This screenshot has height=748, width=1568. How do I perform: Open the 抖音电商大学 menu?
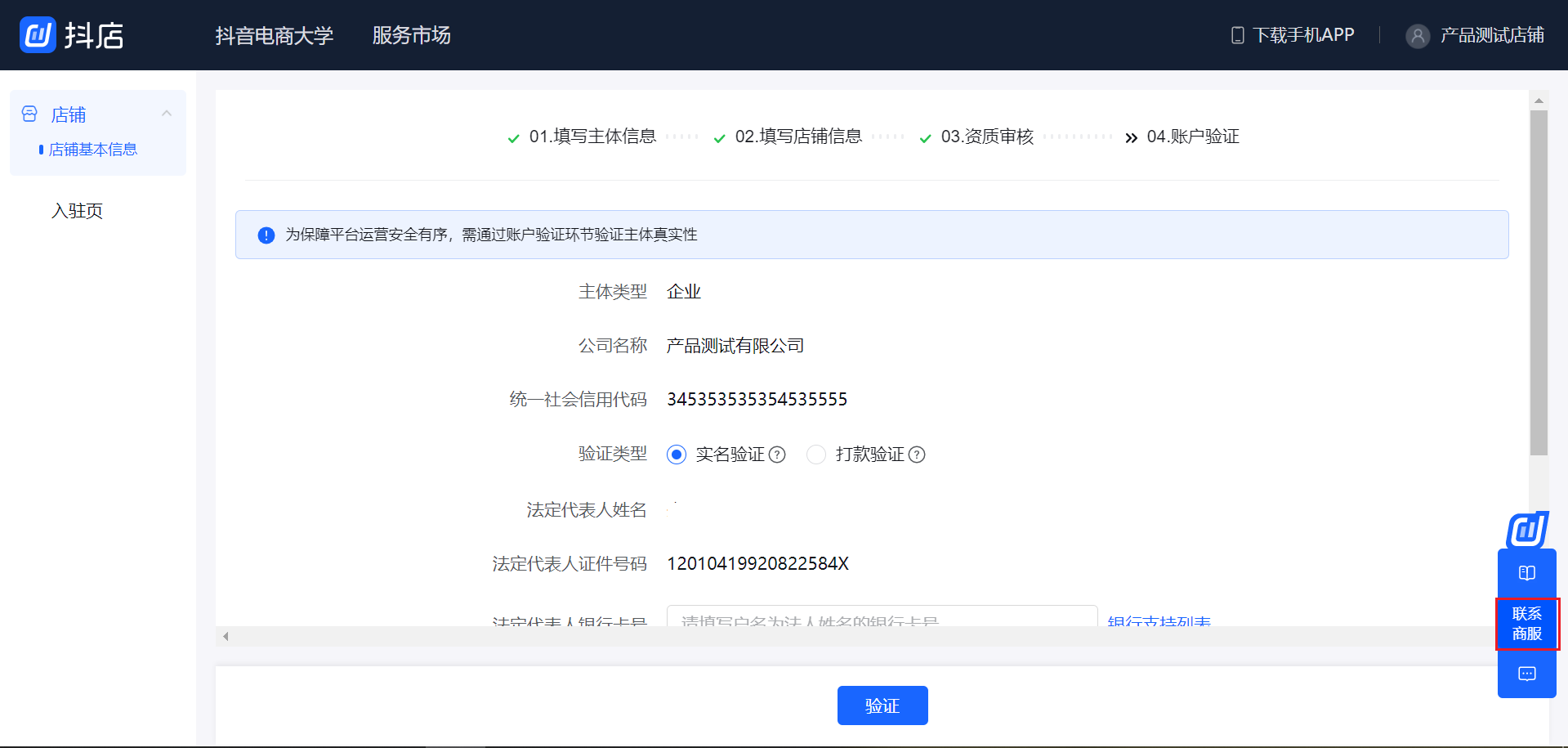[x=275, y=35]
